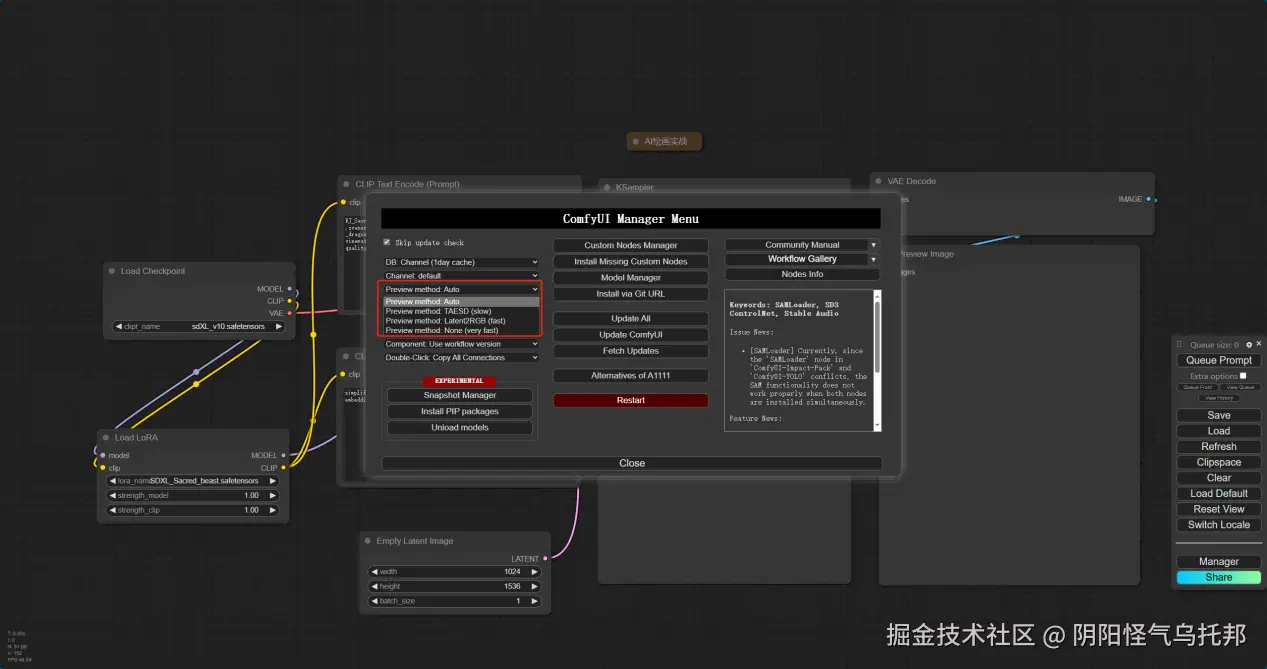Viewport: 1267px width, 669px height.
Task: Click Load LoRA clip input socket
Action: coord(102,467)
